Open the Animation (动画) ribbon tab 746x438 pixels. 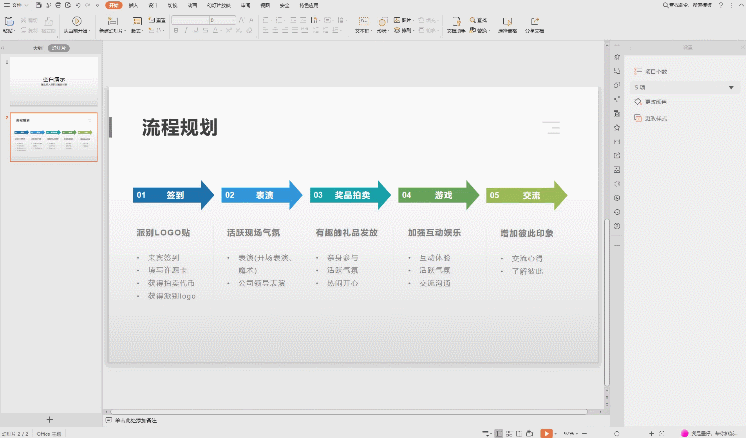[192, 5]
